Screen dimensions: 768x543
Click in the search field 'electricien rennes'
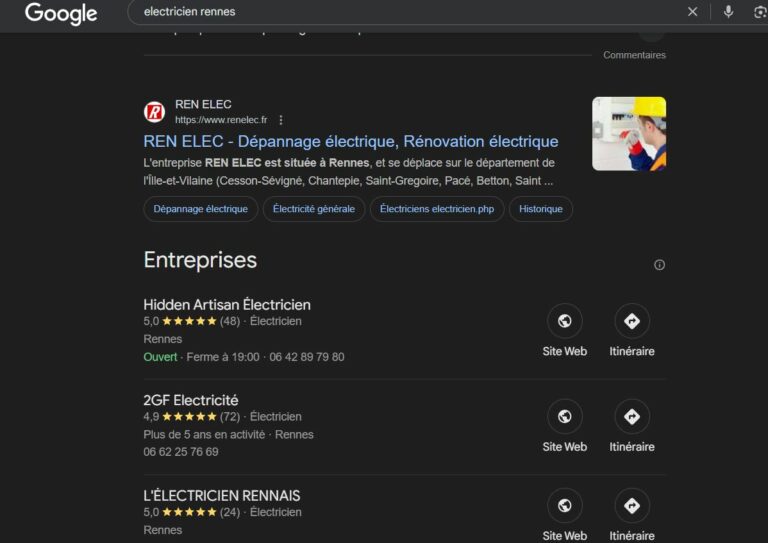click(407, 12)
